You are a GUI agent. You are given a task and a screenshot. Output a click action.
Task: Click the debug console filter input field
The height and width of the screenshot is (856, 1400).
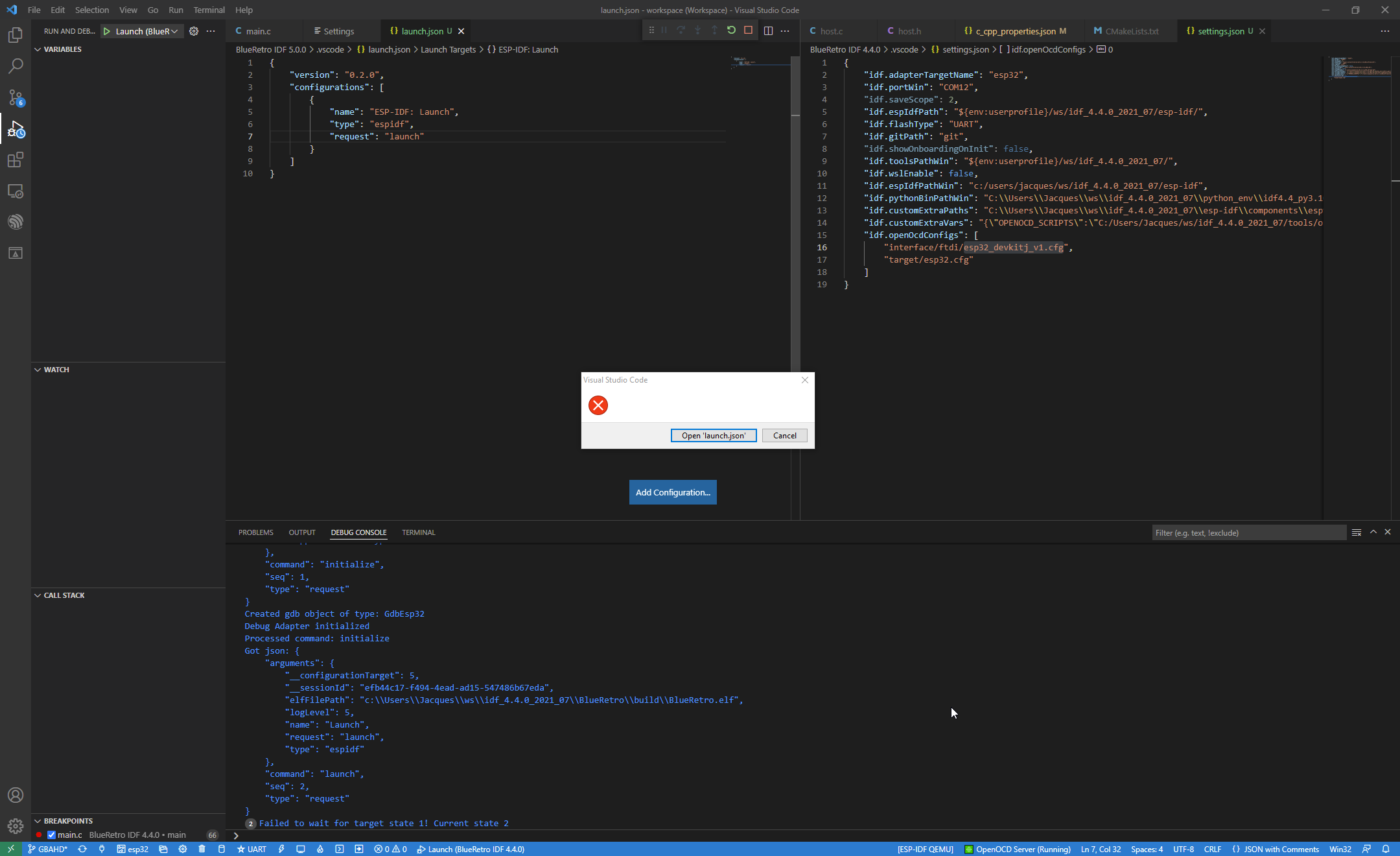tap(1249, 532)
